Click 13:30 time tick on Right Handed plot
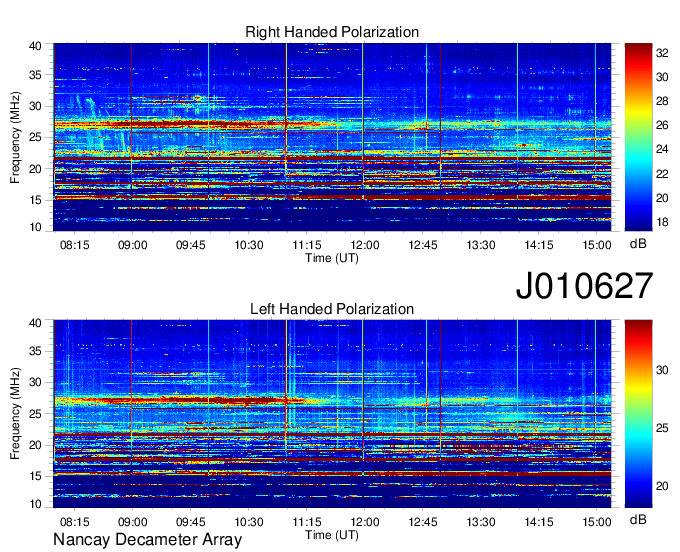Image resolution: width=680 pixels, height=552 pixels. point(481,245)
